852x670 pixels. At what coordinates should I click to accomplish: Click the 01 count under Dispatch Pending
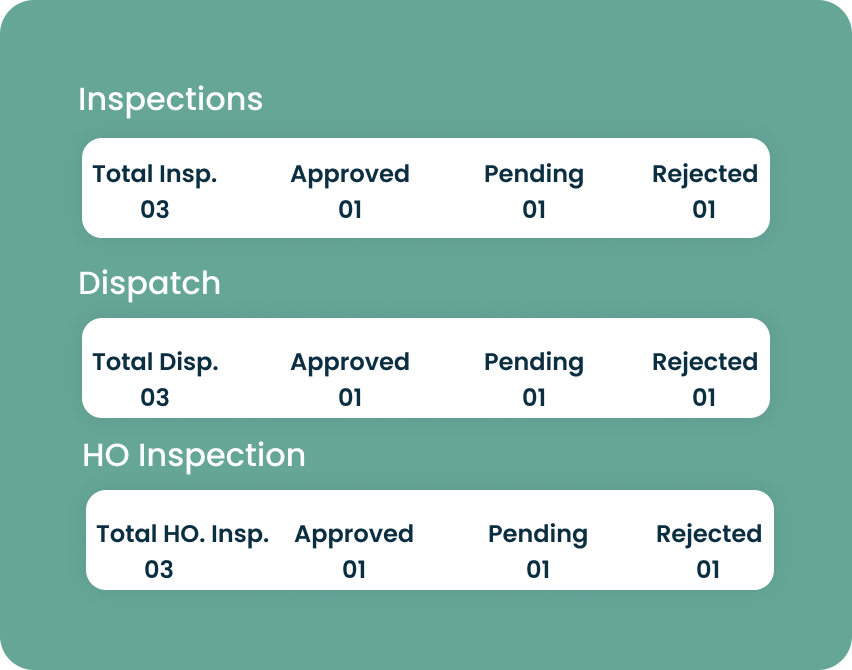click(534, 398)
